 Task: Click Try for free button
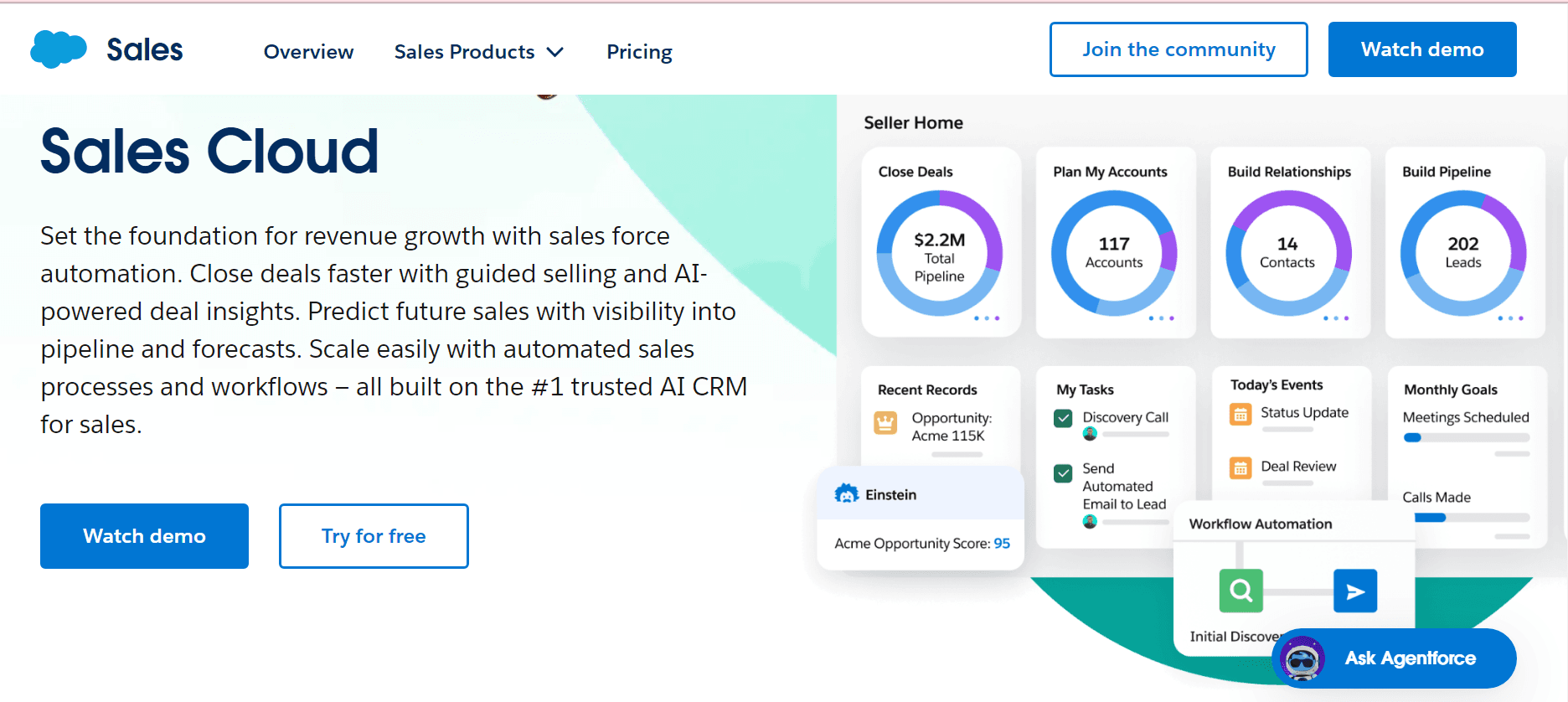(374, 536)
